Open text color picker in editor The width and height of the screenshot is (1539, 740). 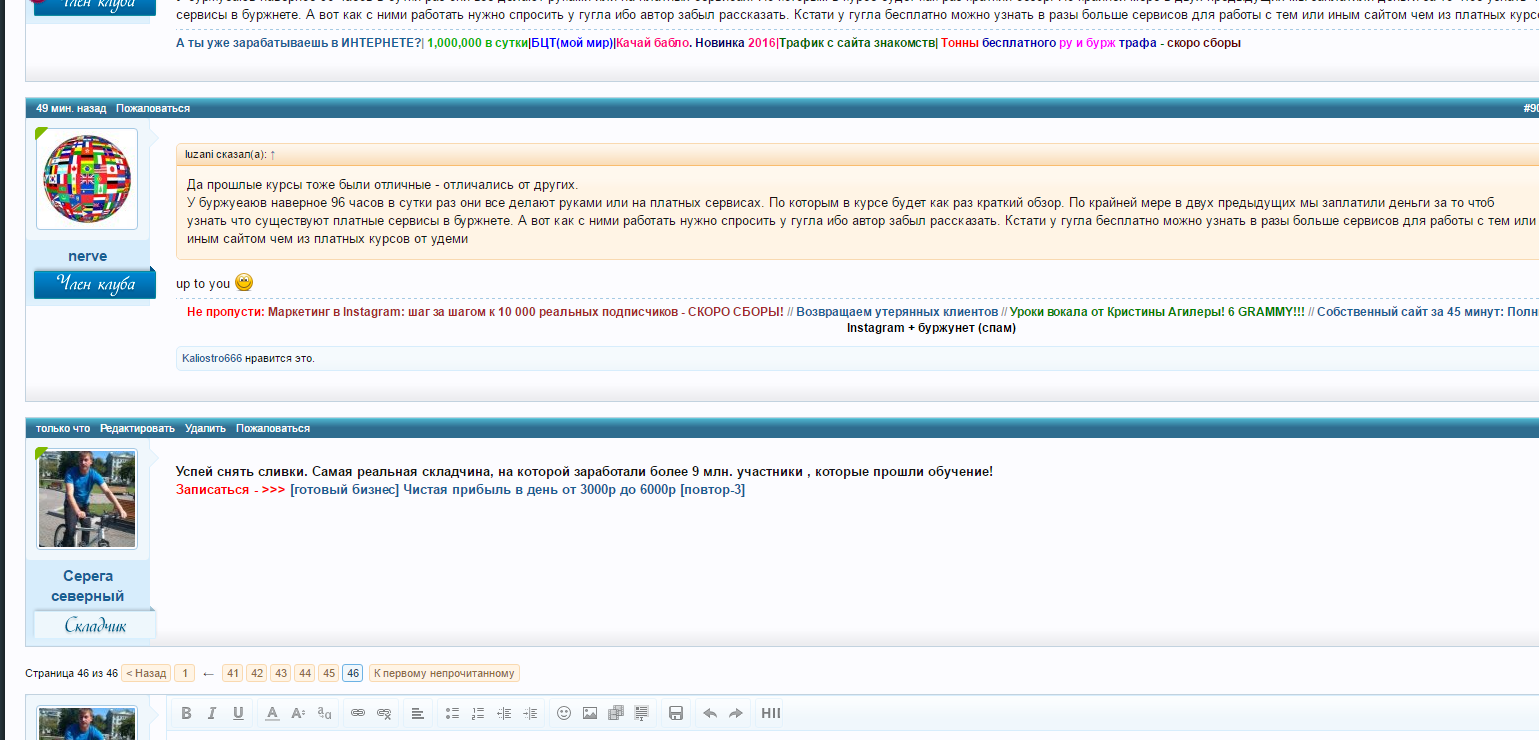272,713
